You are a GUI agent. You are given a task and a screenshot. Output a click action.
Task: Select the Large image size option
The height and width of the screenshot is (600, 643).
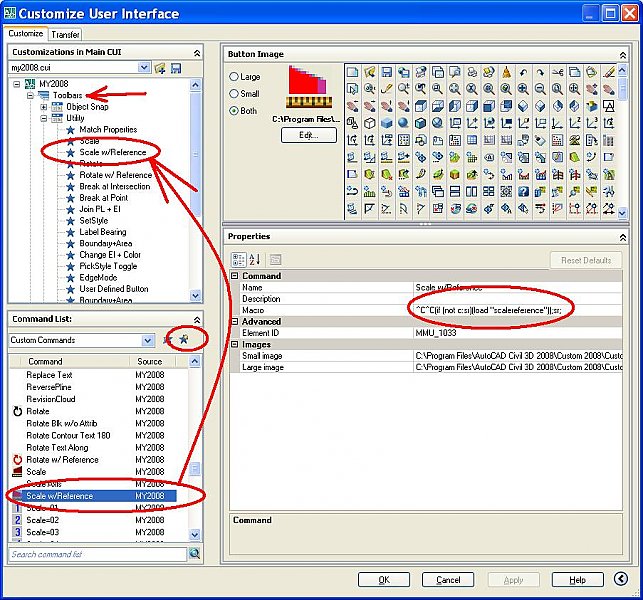[235, 77]
